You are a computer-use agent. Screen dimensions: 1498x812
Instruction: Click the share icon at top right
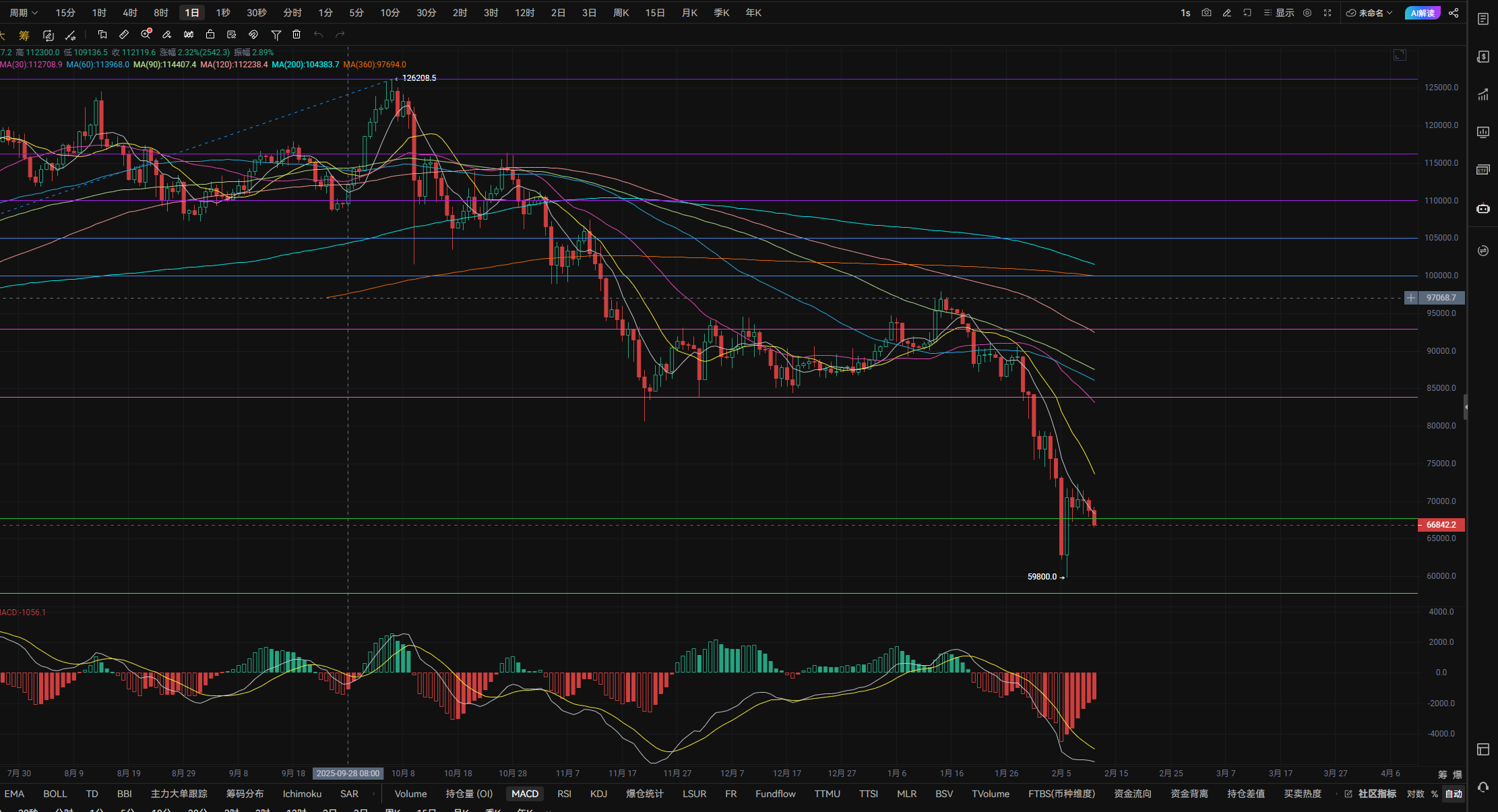point(1454,13)
